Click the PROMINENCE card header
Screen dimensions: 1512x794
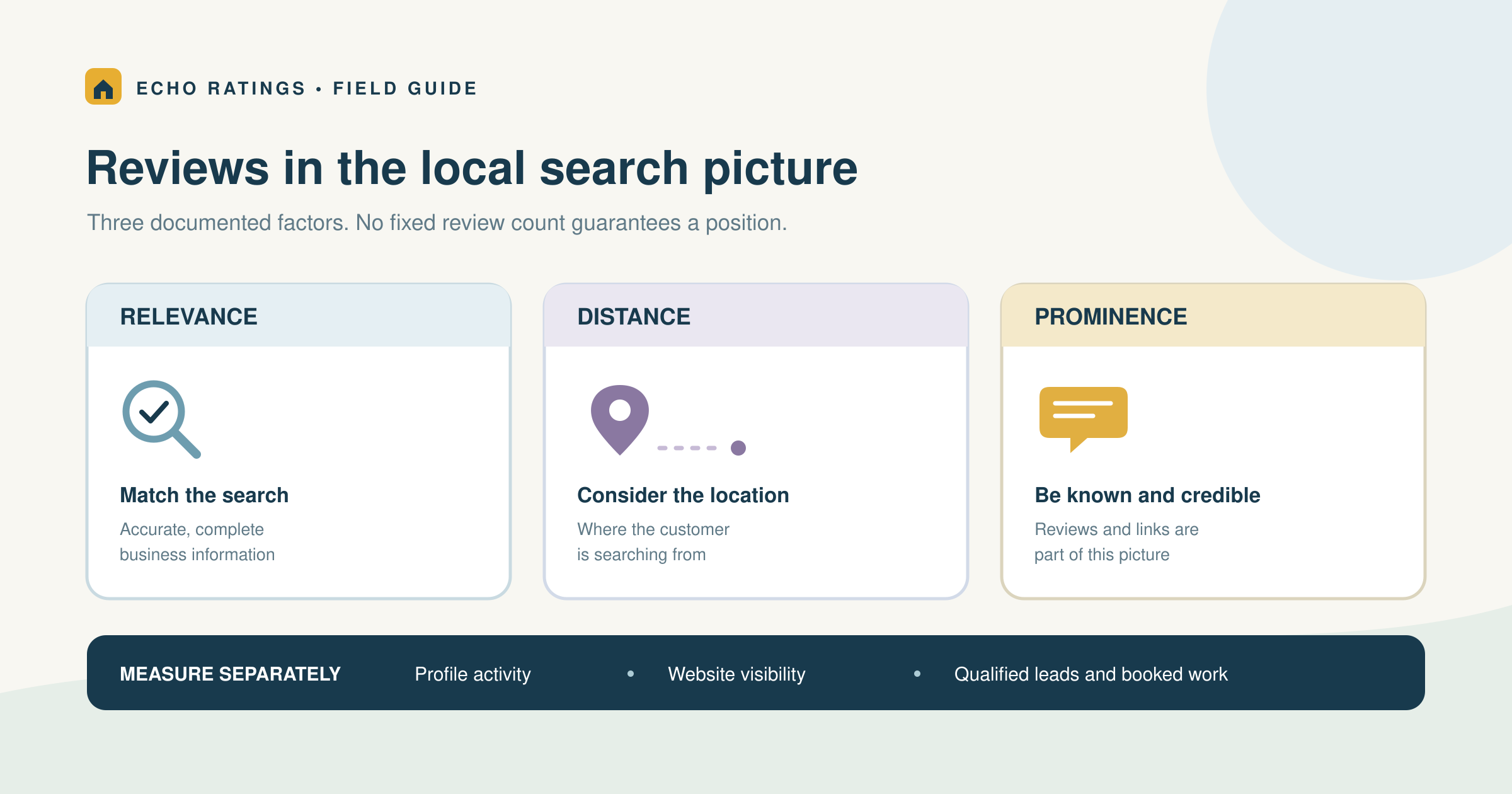pyautogui.click(x=1213, y=316)
